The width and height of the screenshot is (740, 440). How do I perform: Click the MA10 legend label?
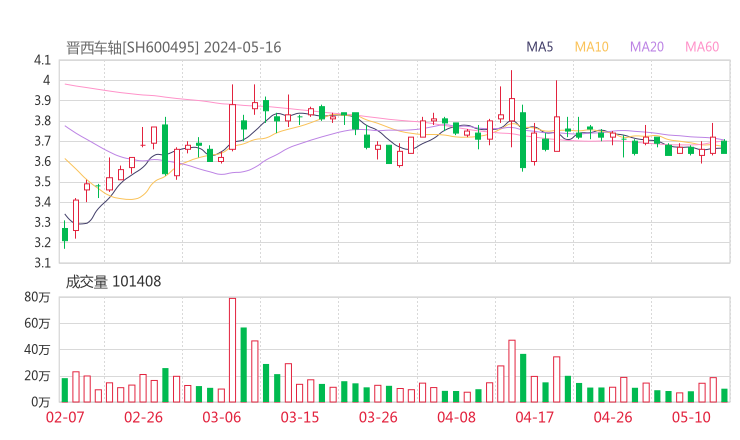(x=591, y=47)
